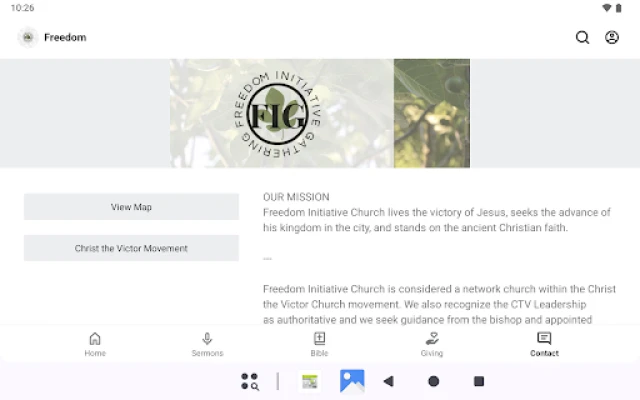Go to the Home tab
The image size is (640, 400).
point(95,344)
